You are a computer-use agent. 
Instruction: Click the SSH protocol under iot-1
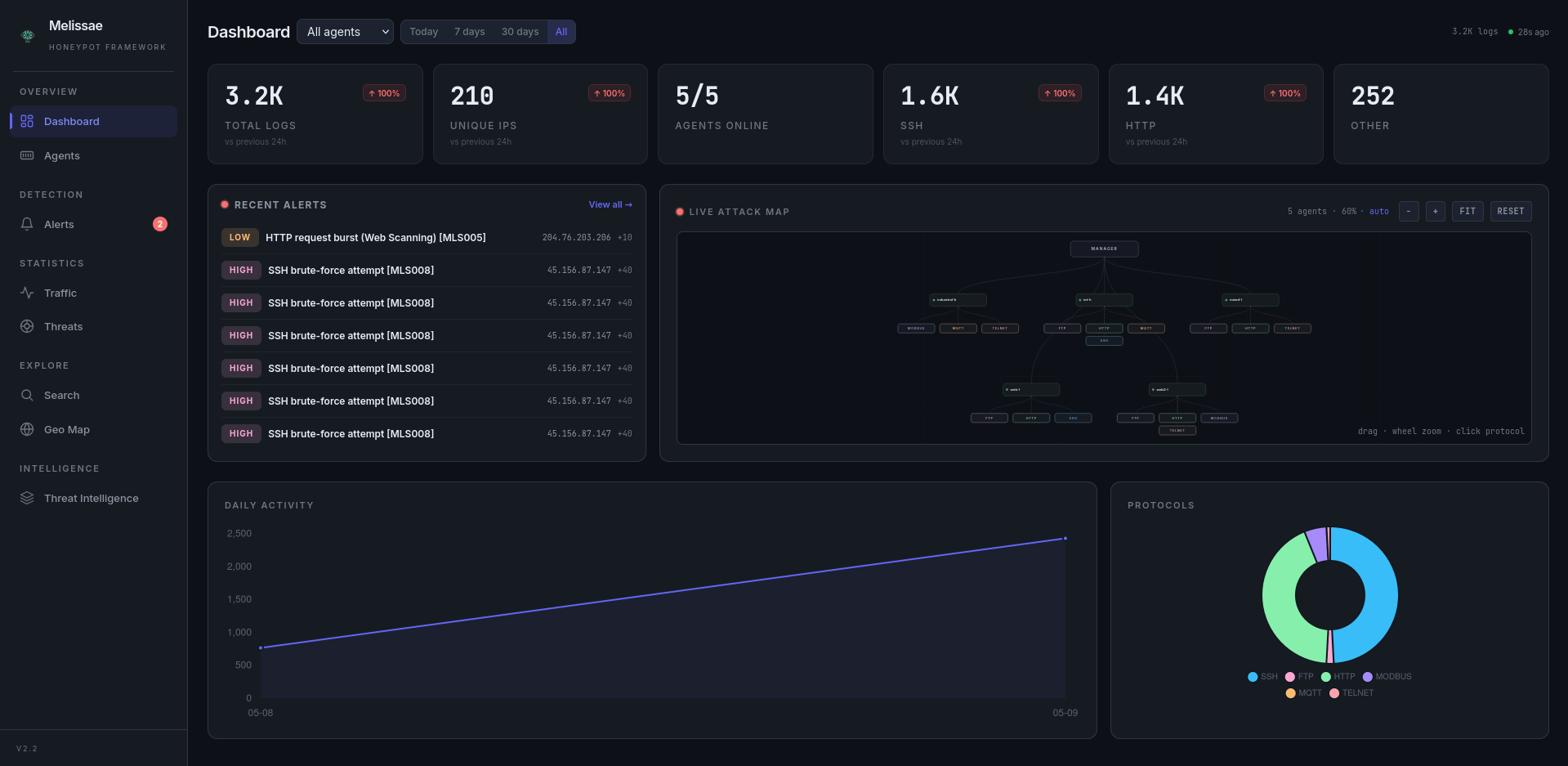pos(1104,341)
